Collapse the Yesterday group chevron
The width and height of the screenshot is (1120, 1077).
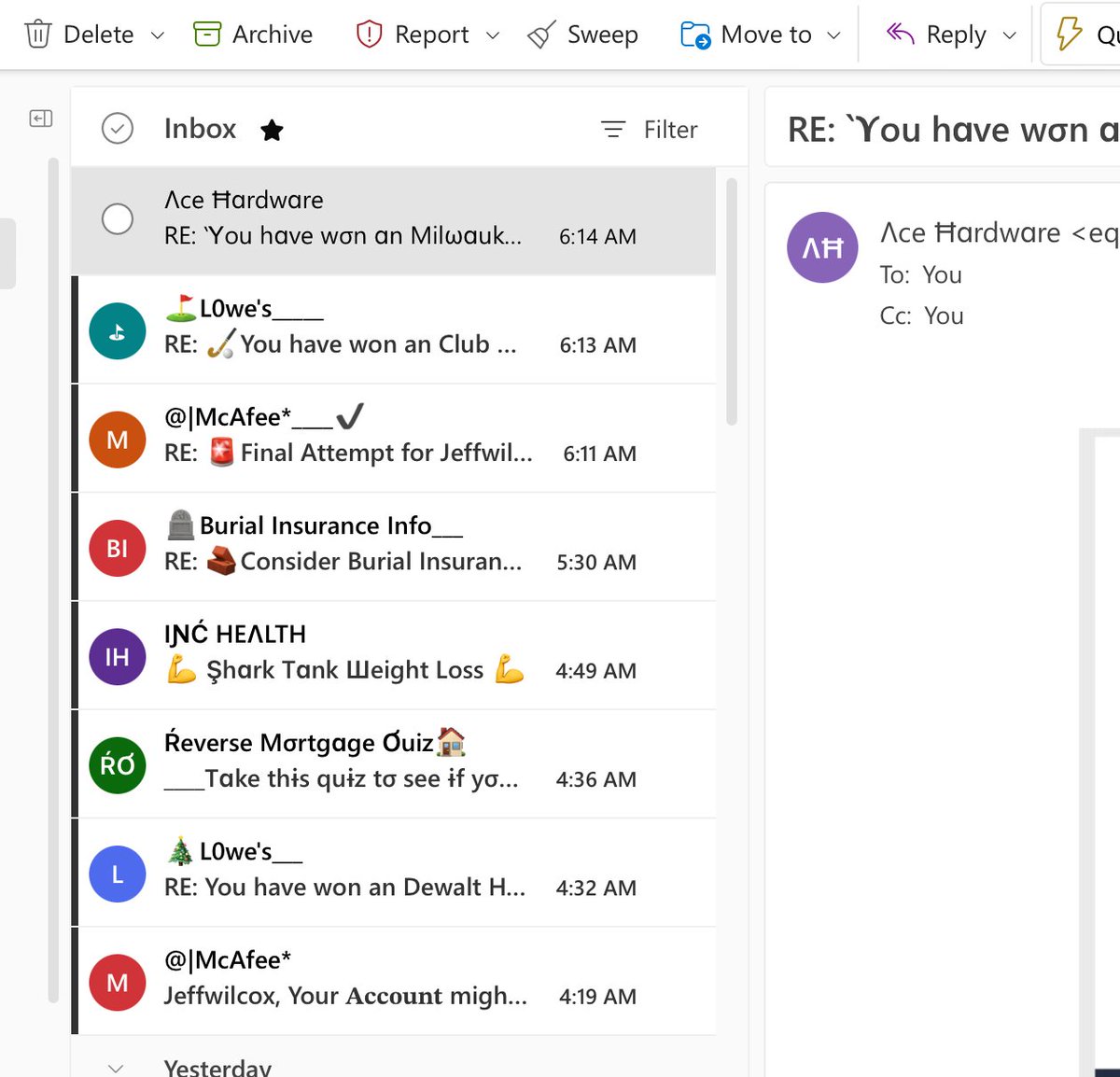pos(116,1068)
